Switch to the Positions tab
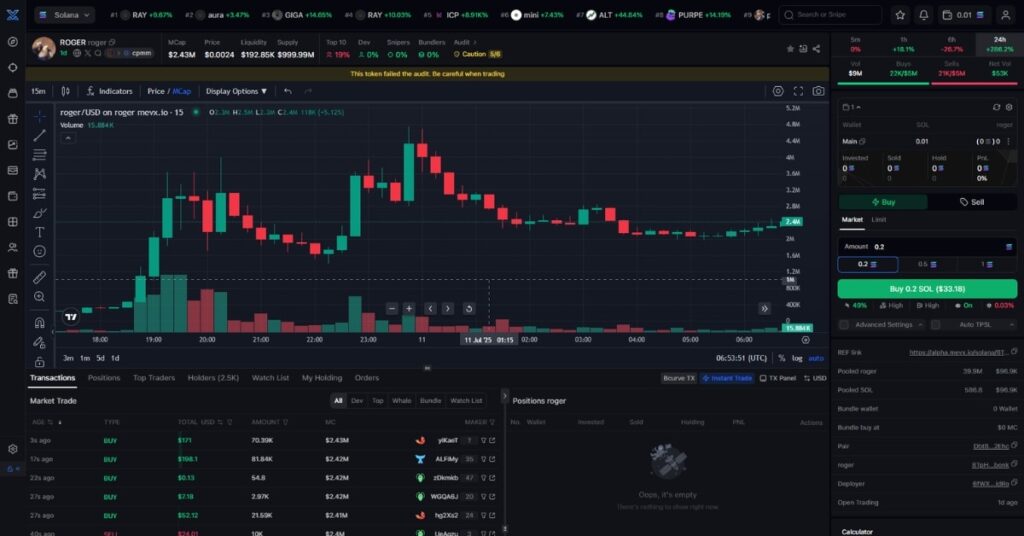The image size is (1024, 536). tap(104, 378)
